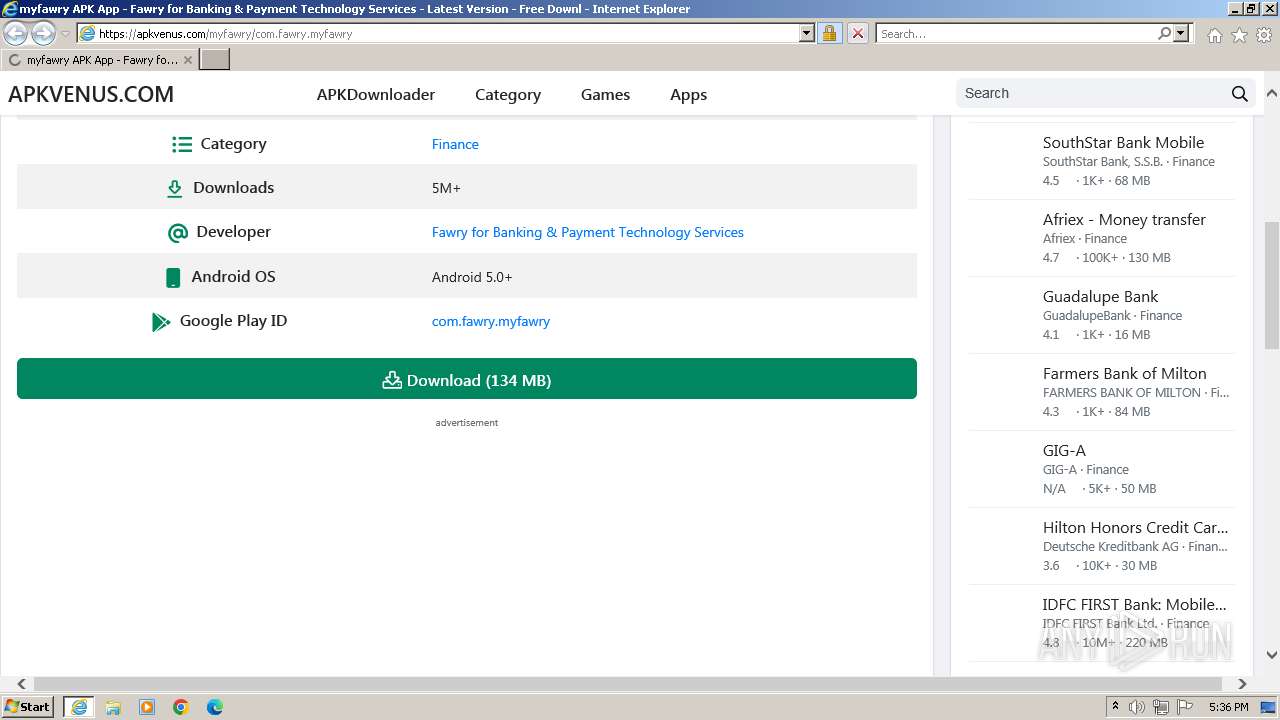Click the IE forward arrow button
Screen dimensions: 1280x720
click(x=43, y=34)
